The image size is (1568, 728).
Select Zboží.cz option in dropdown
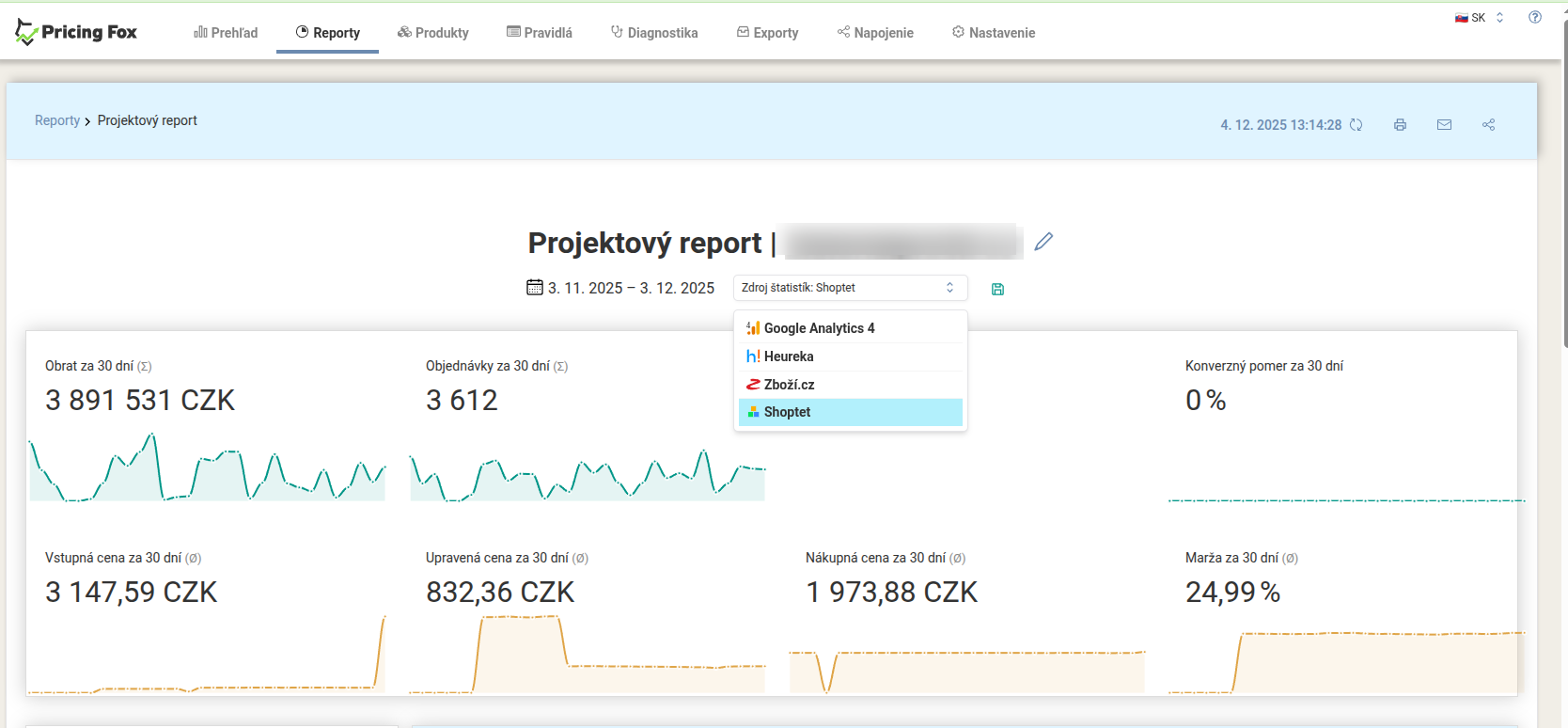tap(788, 385)
